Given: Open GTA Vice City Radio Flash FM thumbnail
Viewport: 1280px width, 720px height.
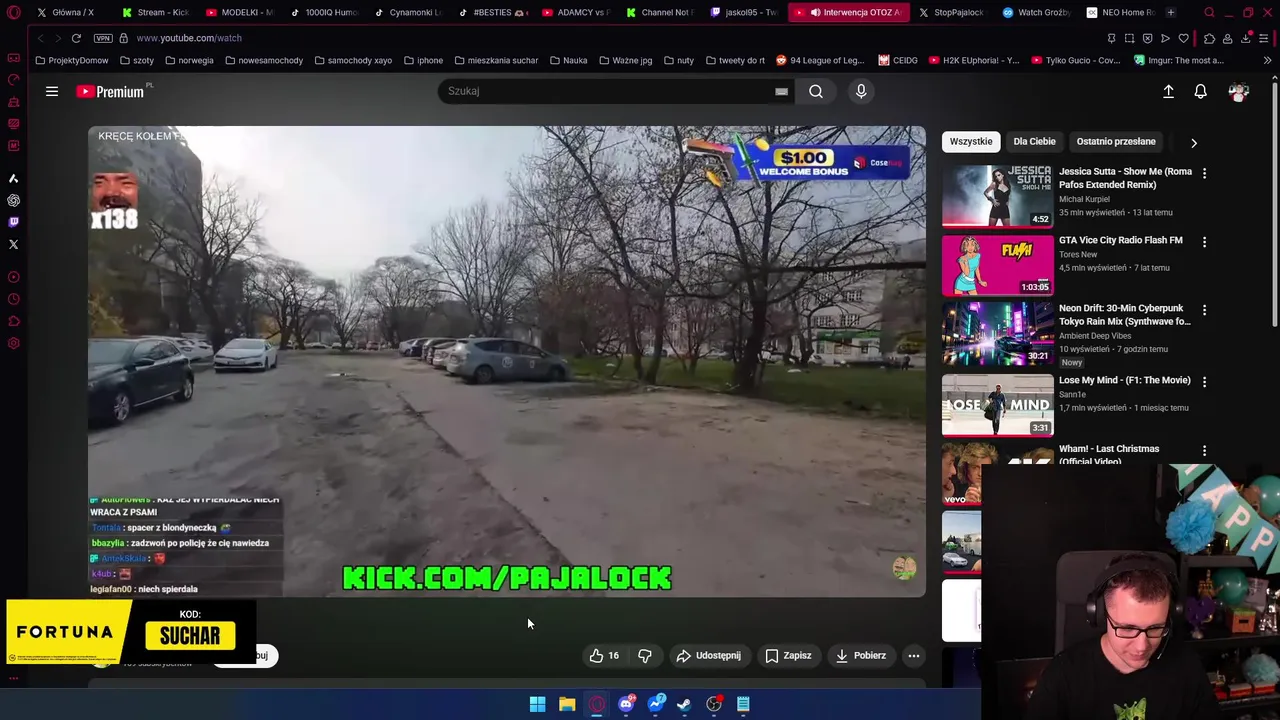Looking at the screenshot, I should (997, 265).
